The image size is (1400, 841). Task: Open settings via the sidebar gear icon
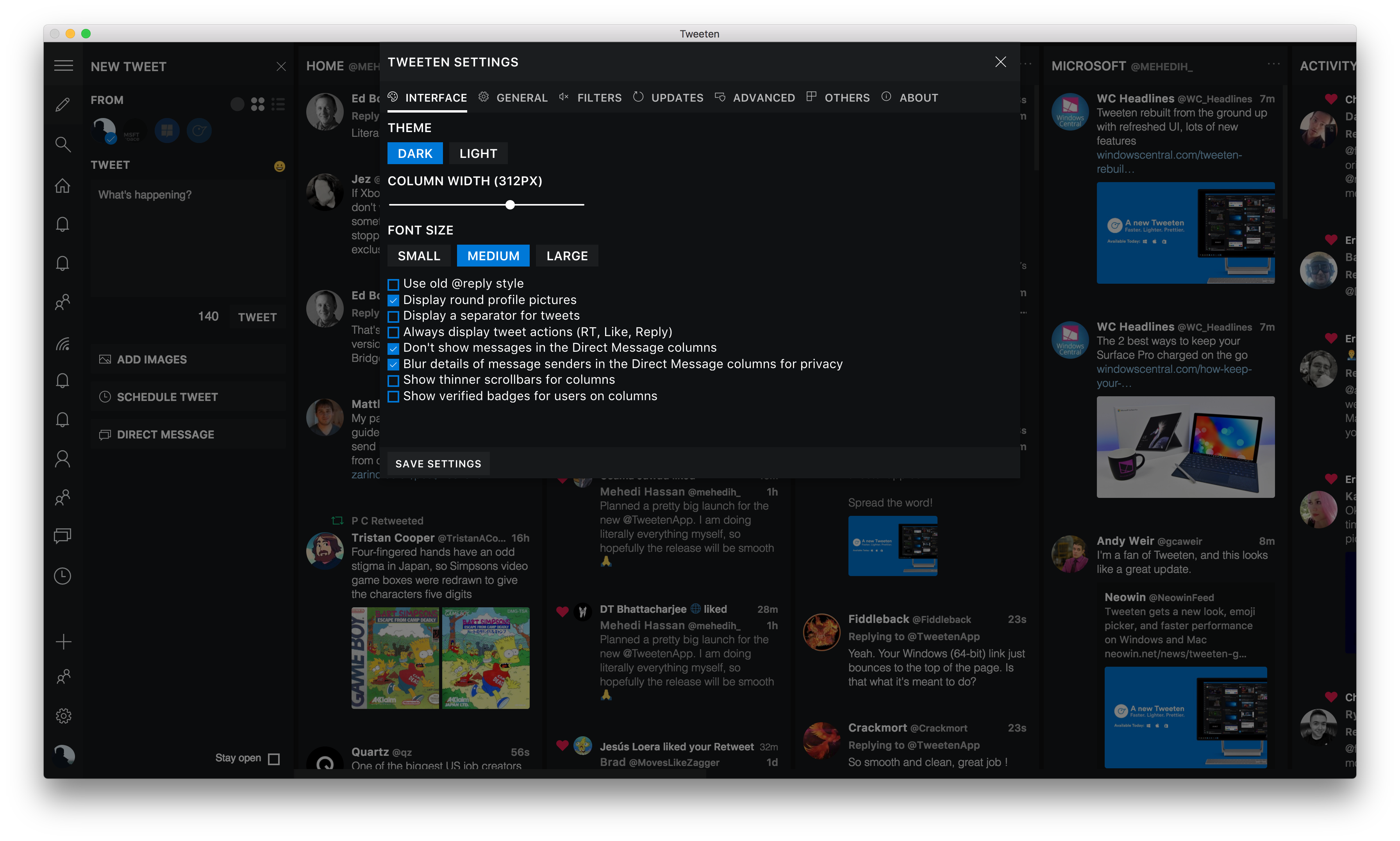click(x=63, y=716)
